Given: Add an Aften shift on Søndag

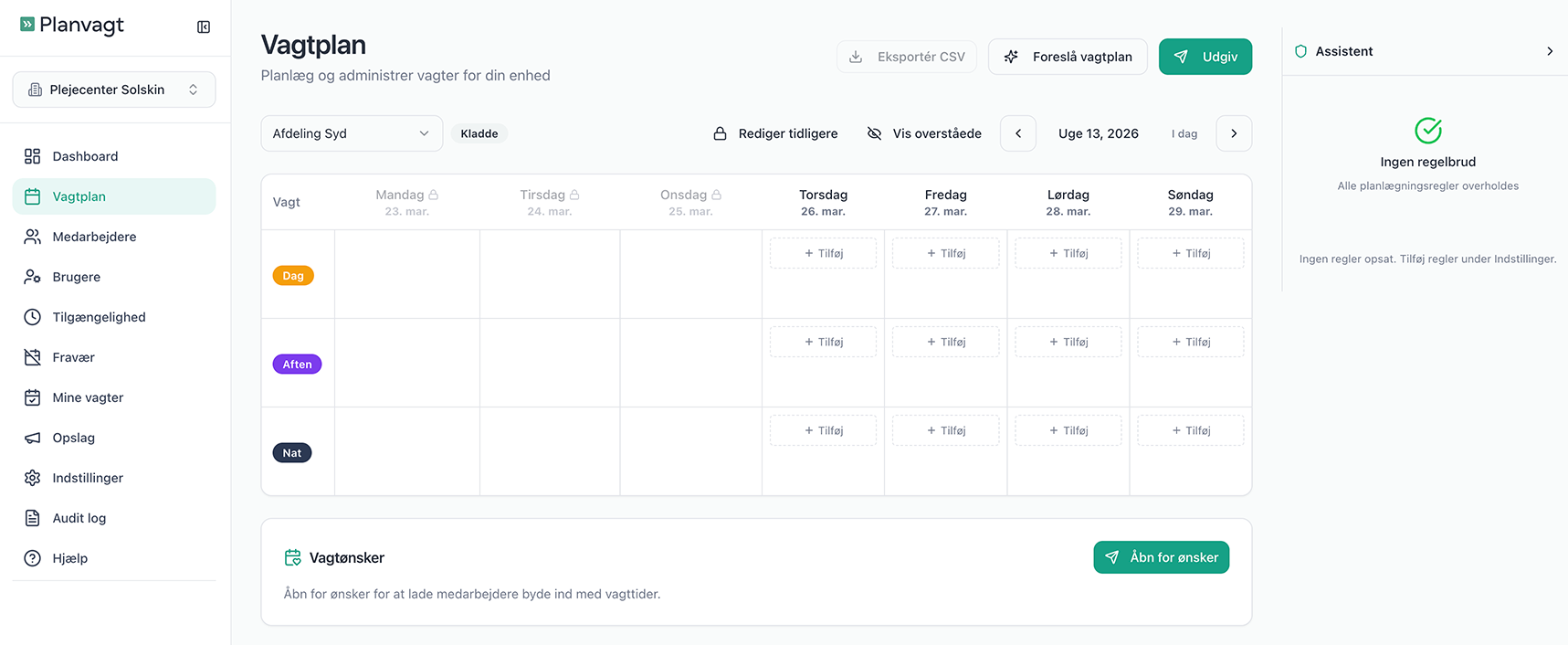Looking at the screenshot, I should [x=1190, y=342].
